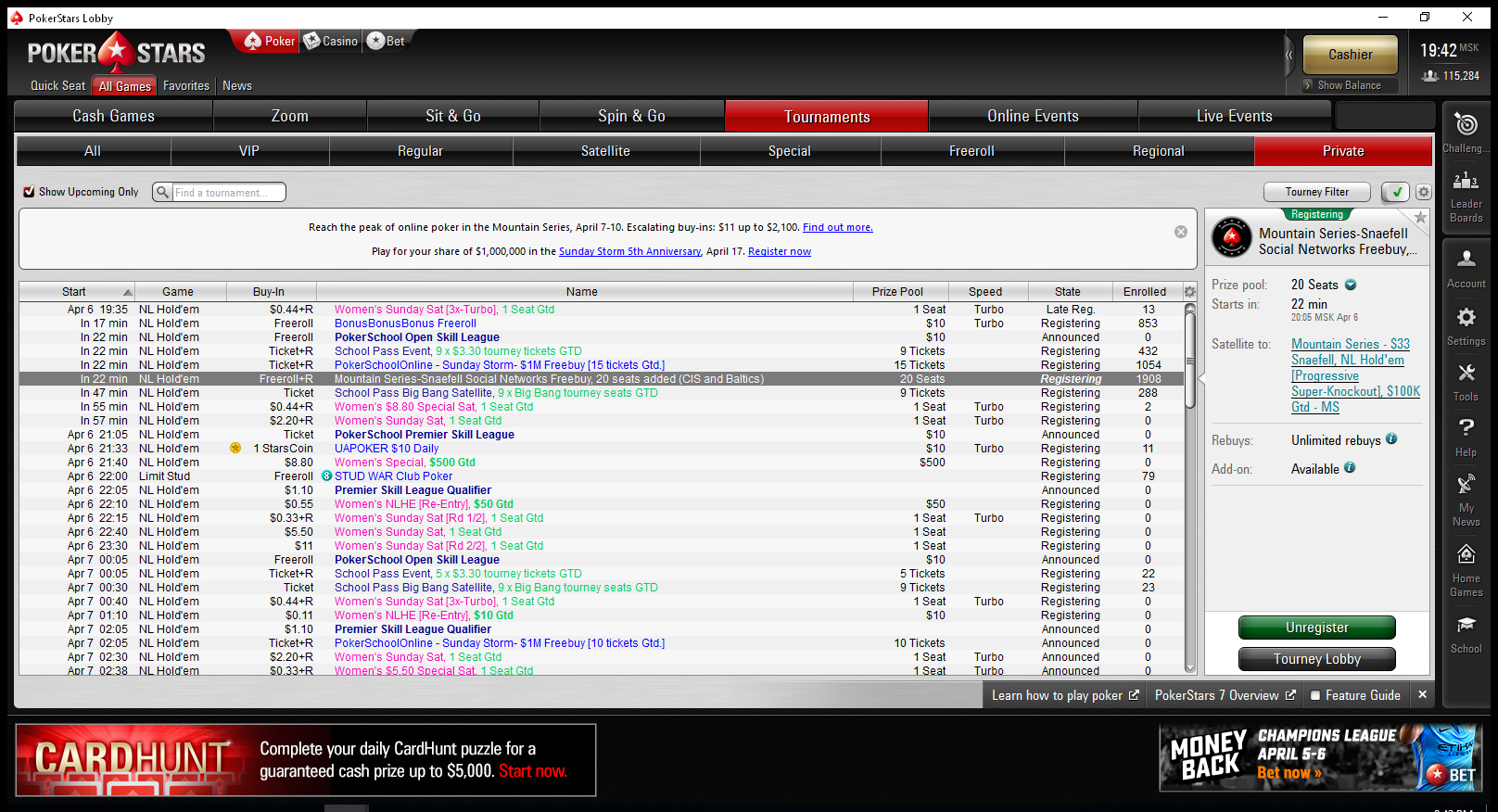This screenshot has height=812, width=1498.
Task: Open the Live Events tab
Action: click(1235, 116)
